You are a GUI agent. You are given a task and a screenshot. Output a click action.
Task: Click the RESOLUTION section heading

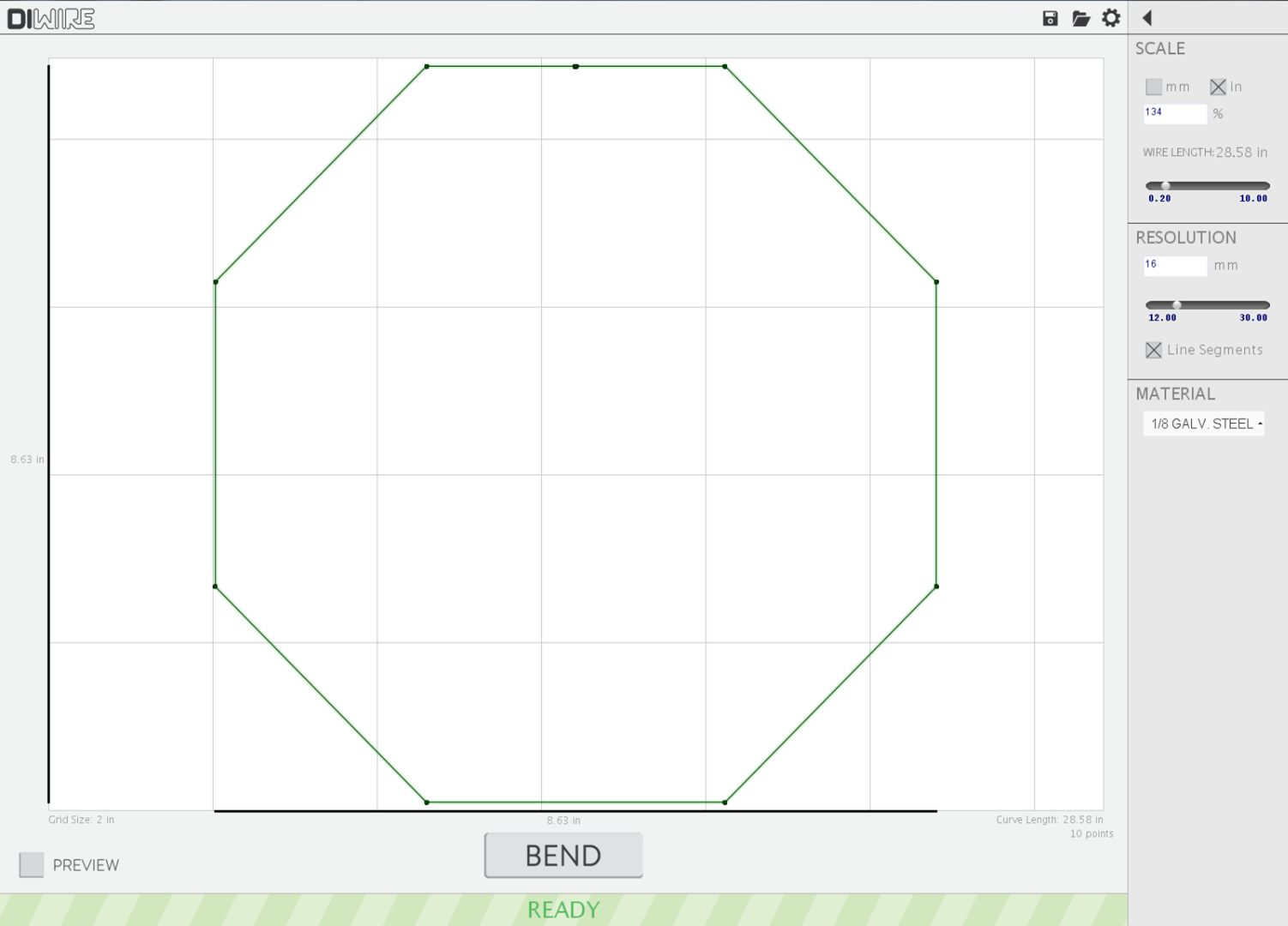tap(1186, 238)
